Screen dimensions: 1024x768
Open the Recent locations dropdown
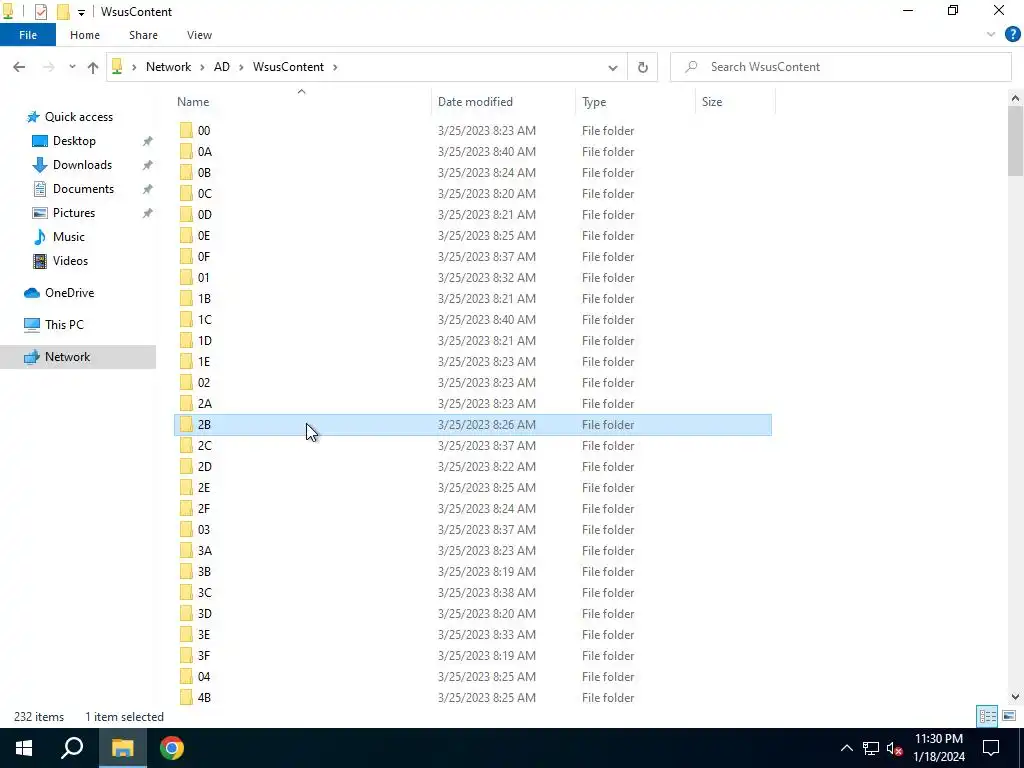(72, 67)
